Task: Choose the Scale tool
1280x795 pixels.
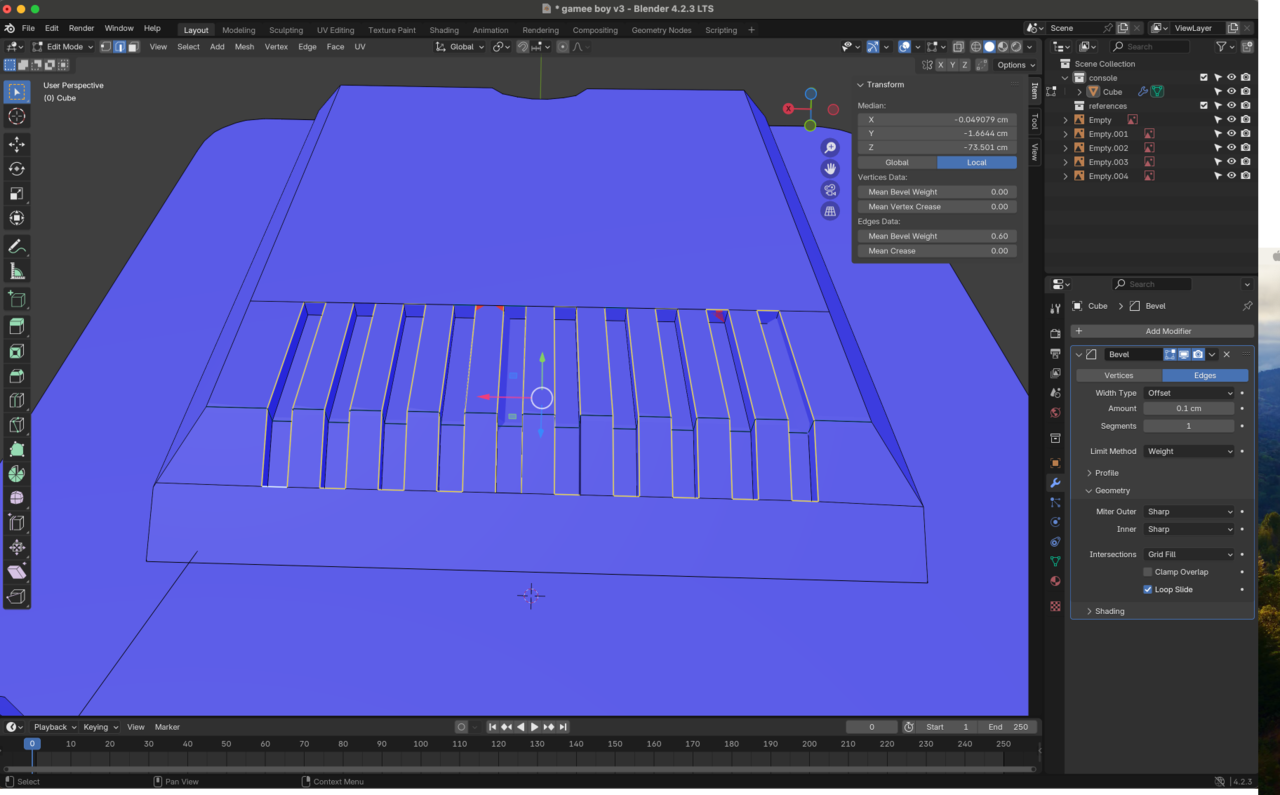Action: [17, 194]
